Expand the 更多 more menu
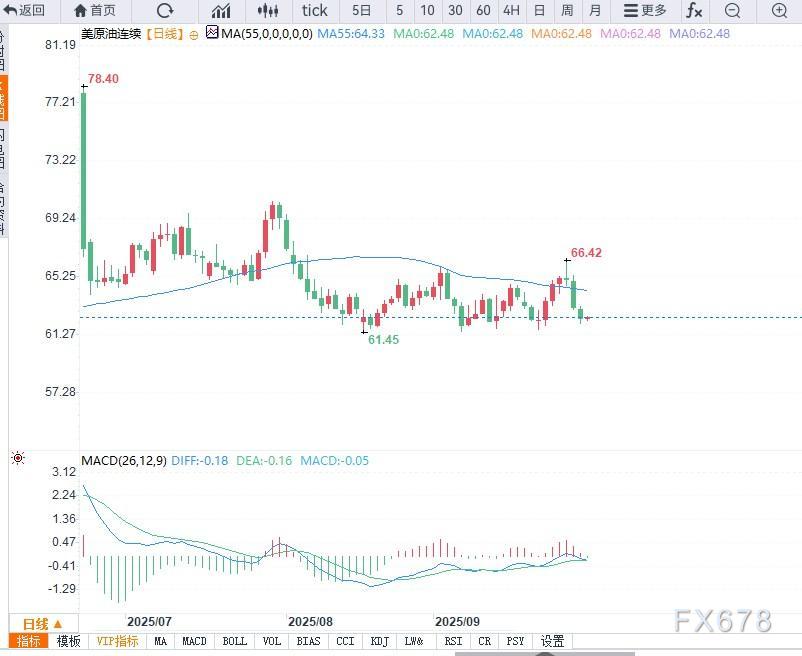Screen dimensions: 802x656 (644, 11)
